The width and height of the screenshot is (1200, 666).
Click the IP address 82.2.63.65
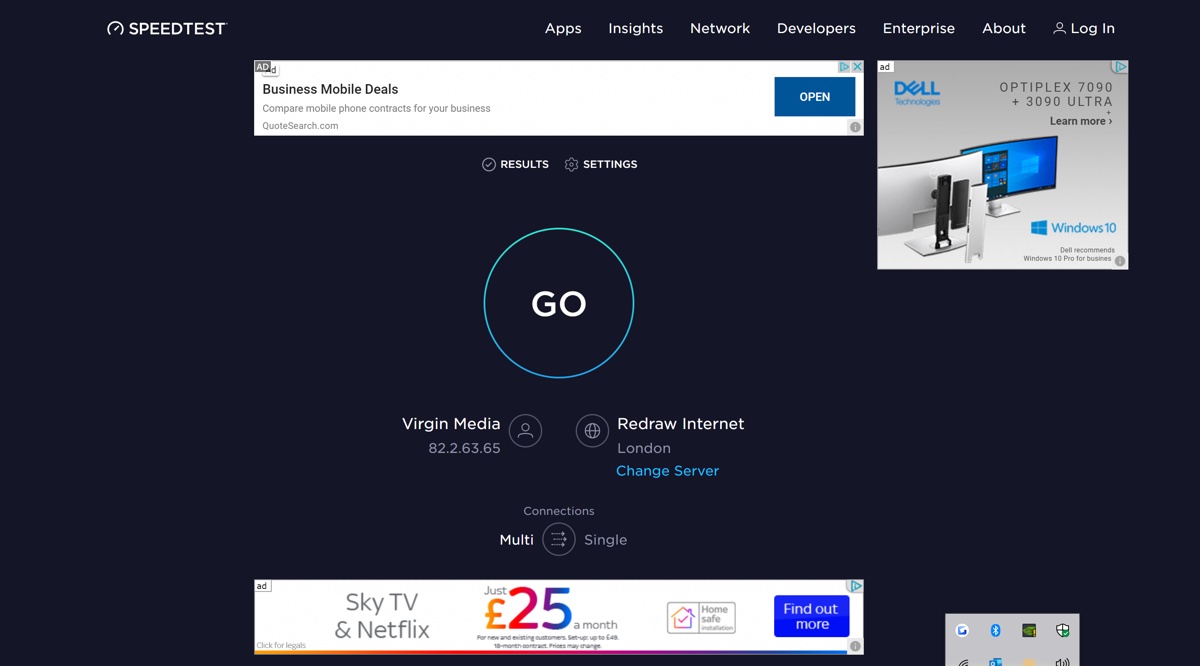point(464,448)
